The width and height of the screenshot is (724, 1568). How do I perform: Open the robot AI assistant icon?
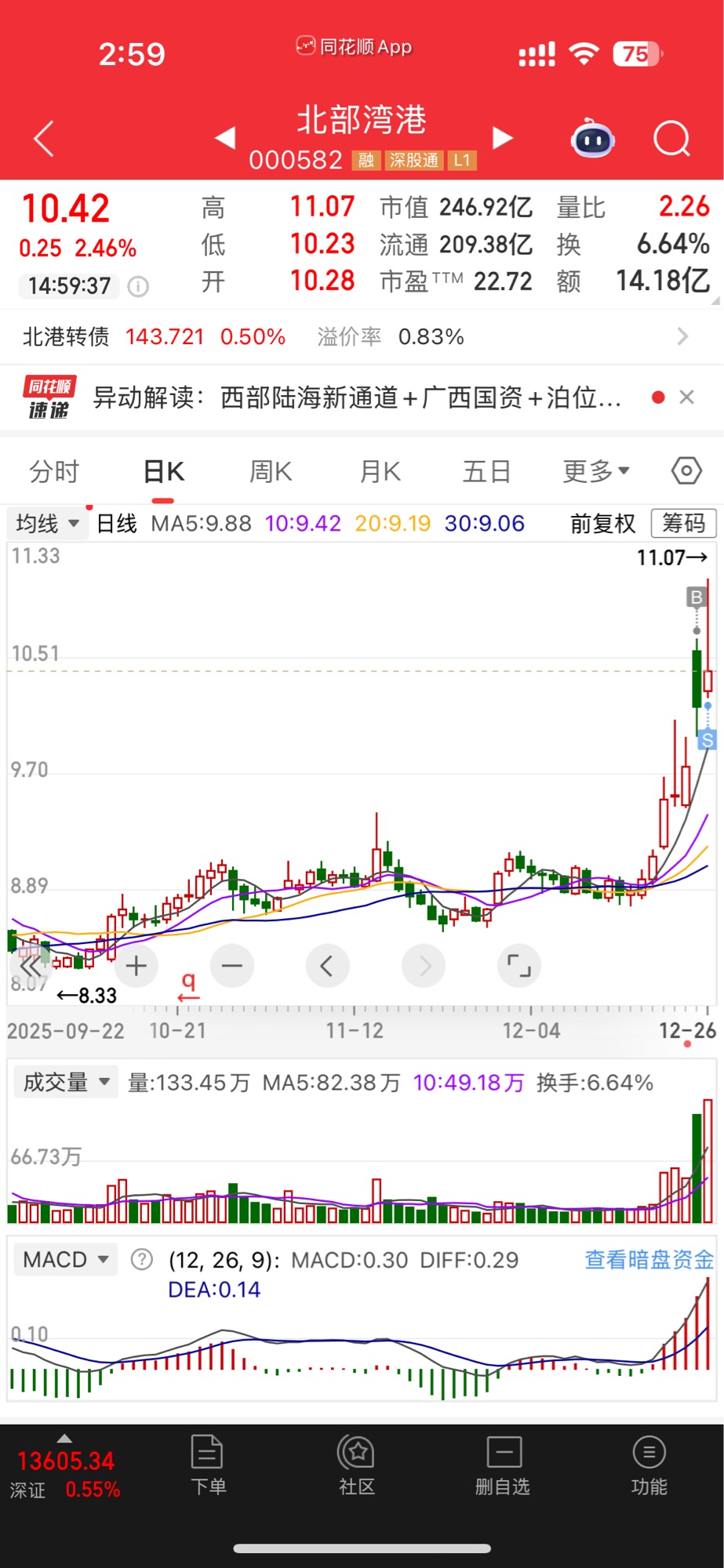[593, 140]
